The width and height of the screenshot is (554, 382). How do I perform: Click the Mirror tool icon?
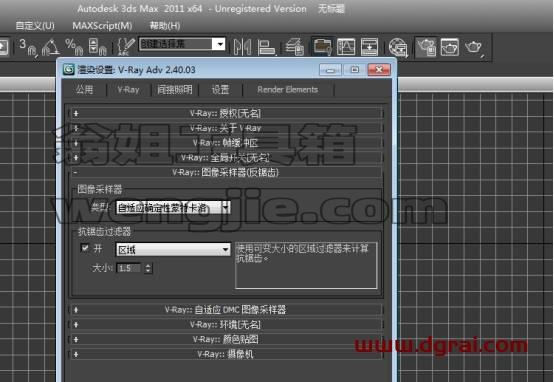pyautogui.click(x=243, y=47)
